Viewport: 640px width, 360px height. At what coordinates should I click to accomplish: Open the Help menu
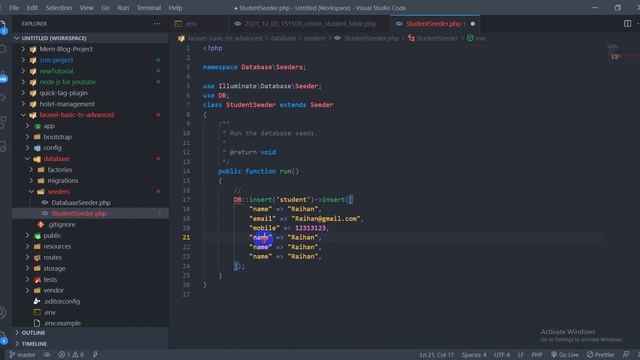(176, 8)
